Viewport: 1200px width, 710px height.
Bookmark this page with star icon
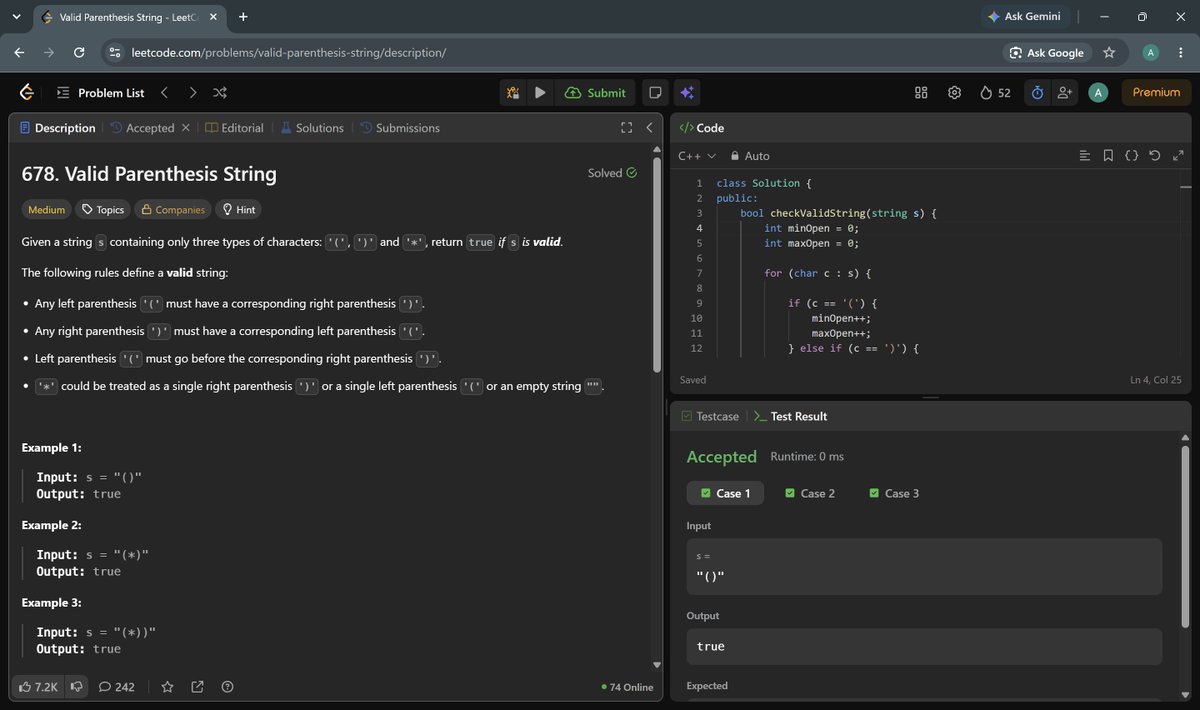[1109, 52]
